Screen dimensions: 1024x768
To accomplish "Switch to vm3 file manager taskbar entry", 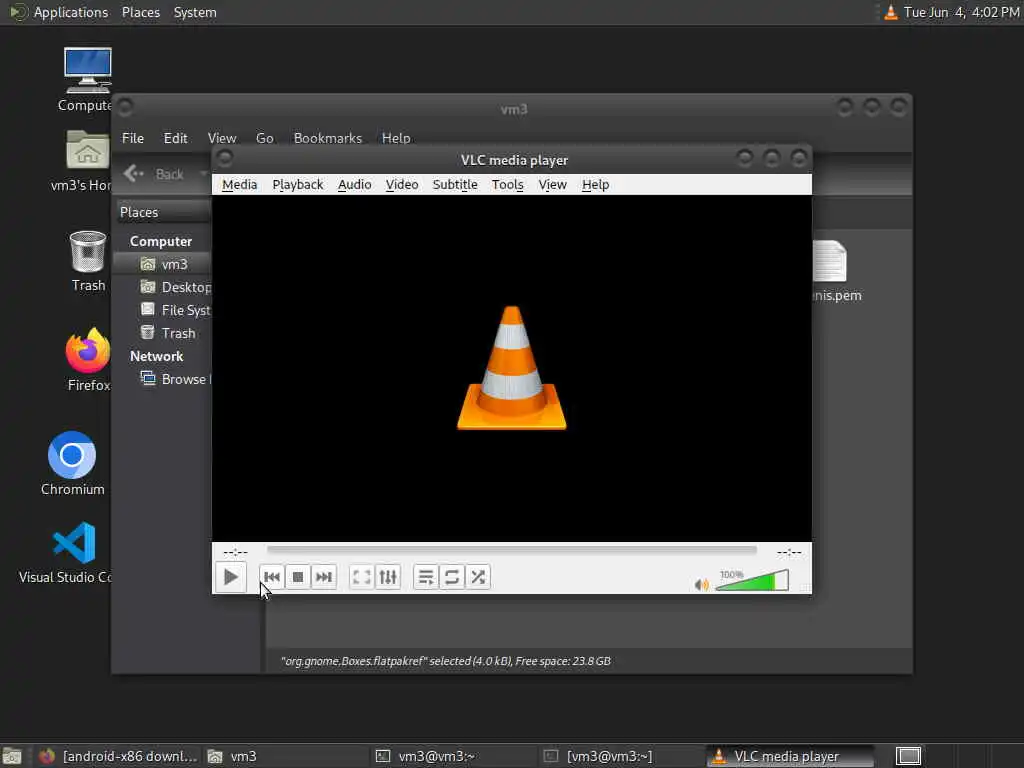I will click(x=285, y=756).
